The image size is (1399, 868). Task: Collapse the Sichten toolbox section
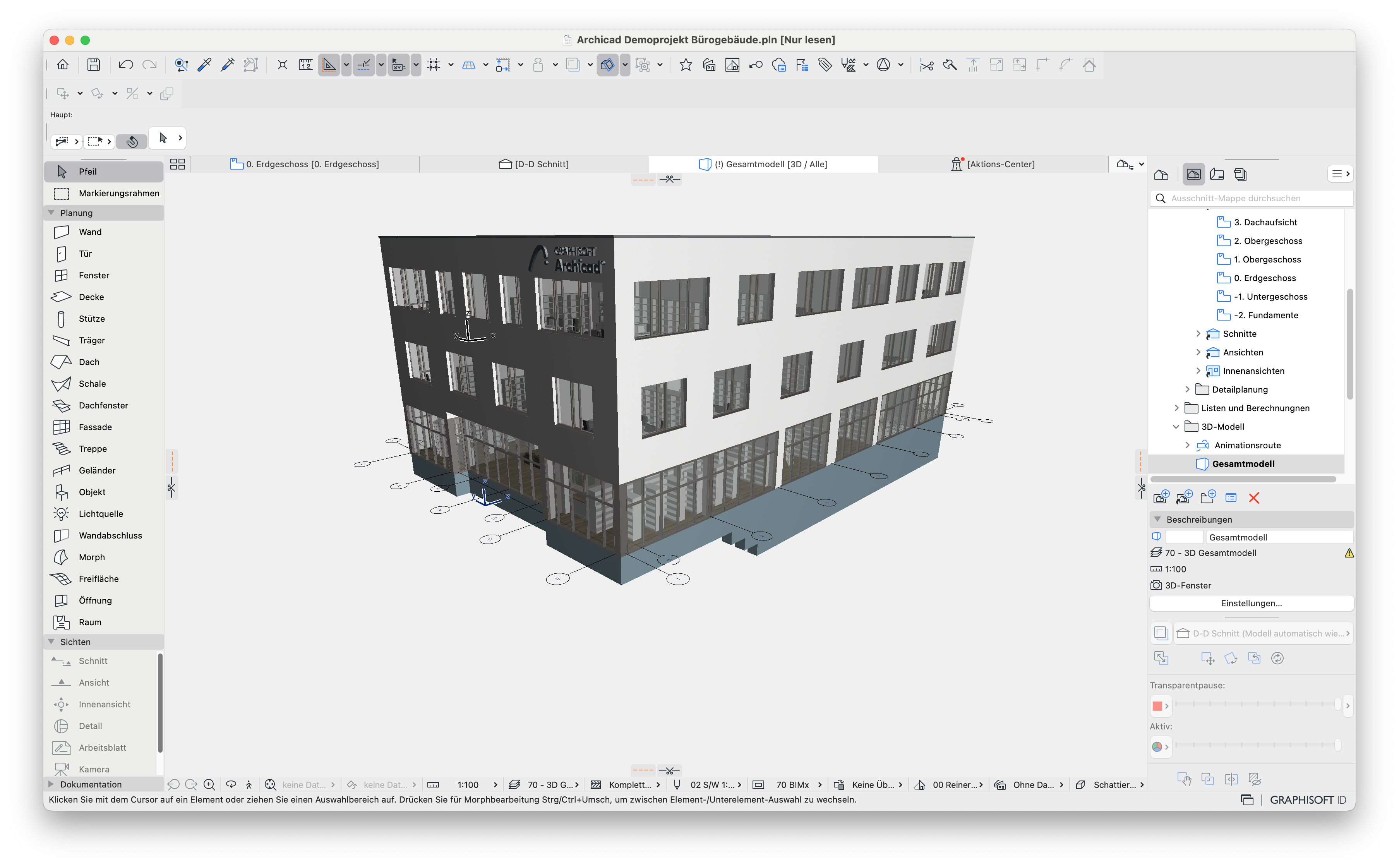pyautogui.click(x=51, y=642)
